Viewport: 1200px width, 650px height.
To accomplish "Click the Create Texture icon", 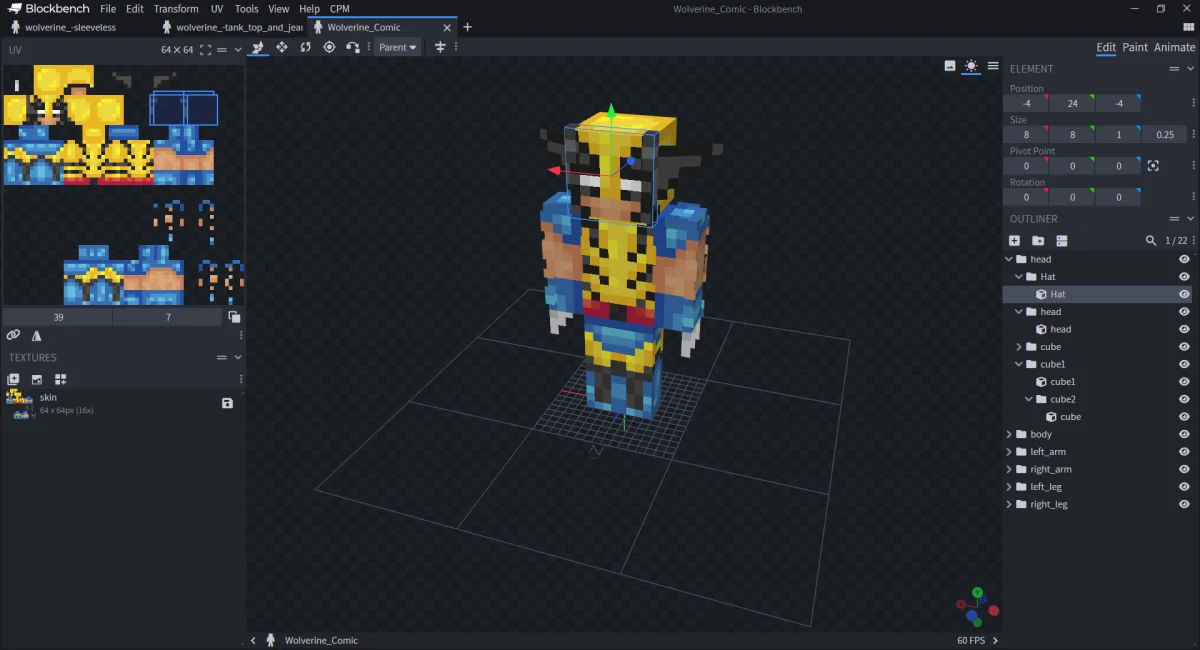I will point(37,379).
